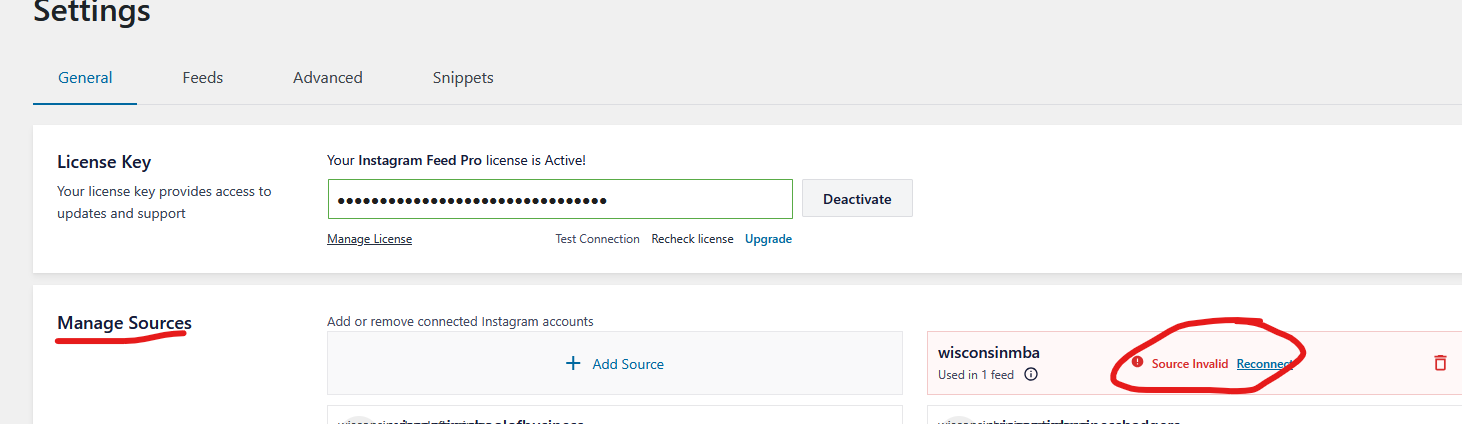Click the License Key section heading
This screenshot has height=424, width=1462.
coord(104,162)
